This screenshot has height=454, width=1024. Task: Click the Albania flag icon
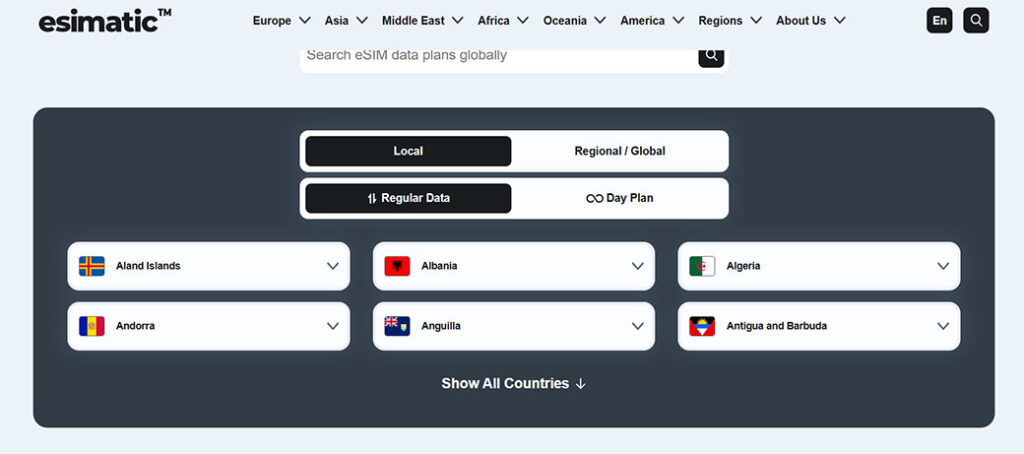click(397, 266)
